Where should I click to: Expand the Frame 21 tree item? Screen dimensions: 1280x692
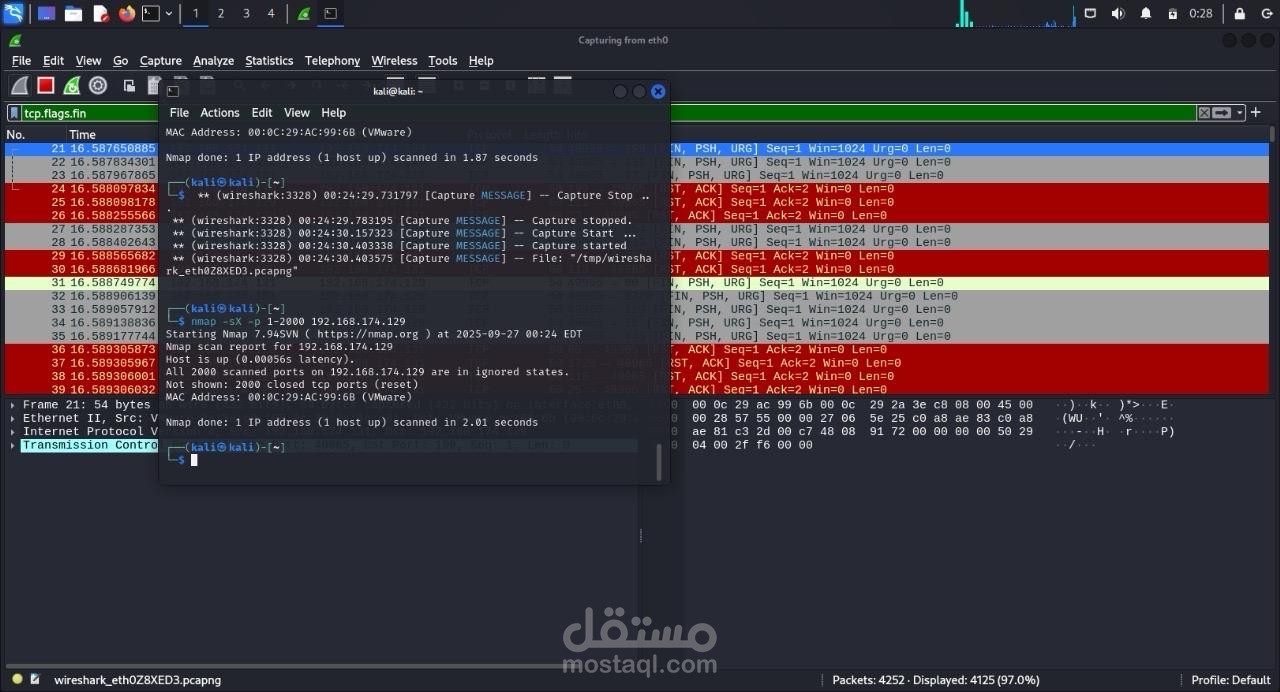12,405
